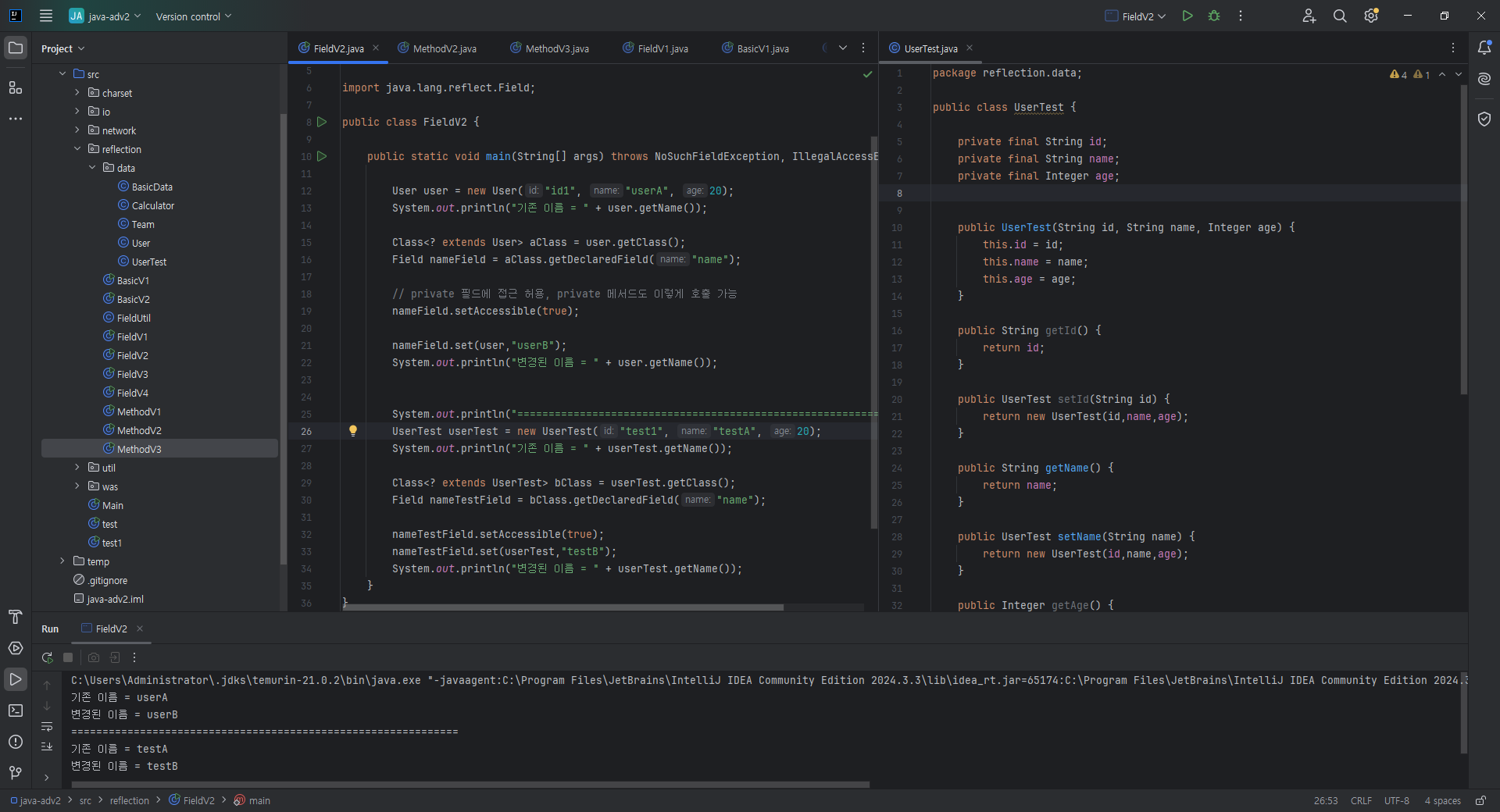Run main method from gutter on line 10
Screen dimensions: 1500x812
click(x=322, y=156)
